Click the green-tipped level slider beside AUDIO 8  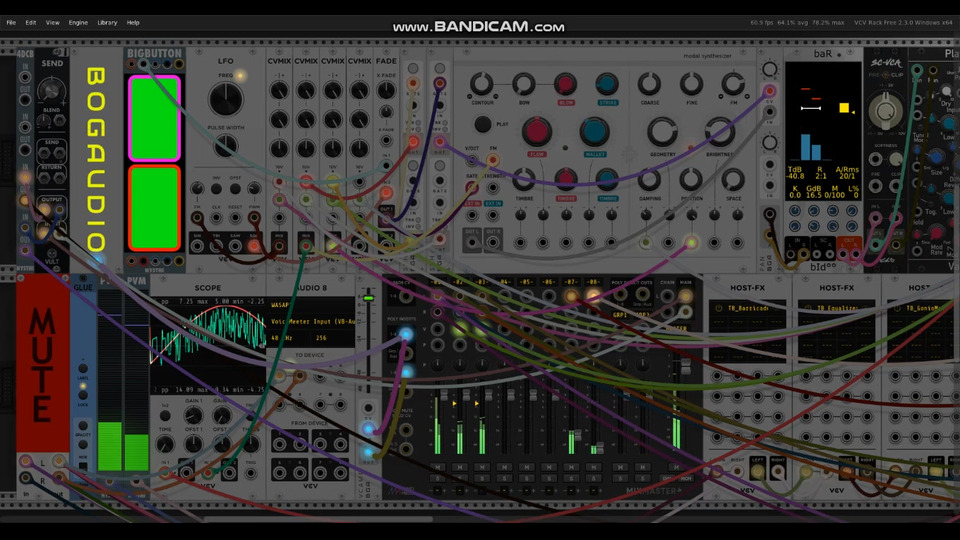click(368, 298)
